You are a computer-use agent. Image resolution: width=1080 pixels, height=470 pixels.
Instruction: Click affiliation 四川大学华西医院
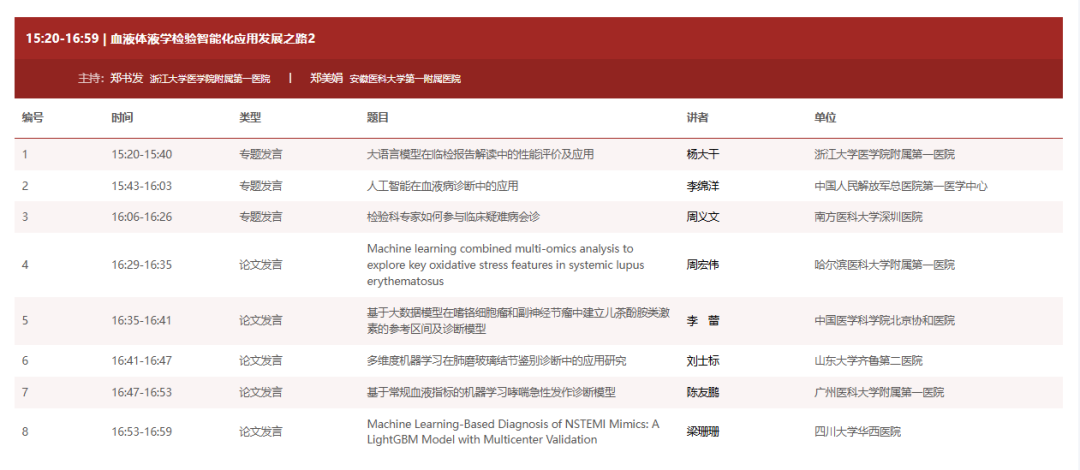[858, 432]
